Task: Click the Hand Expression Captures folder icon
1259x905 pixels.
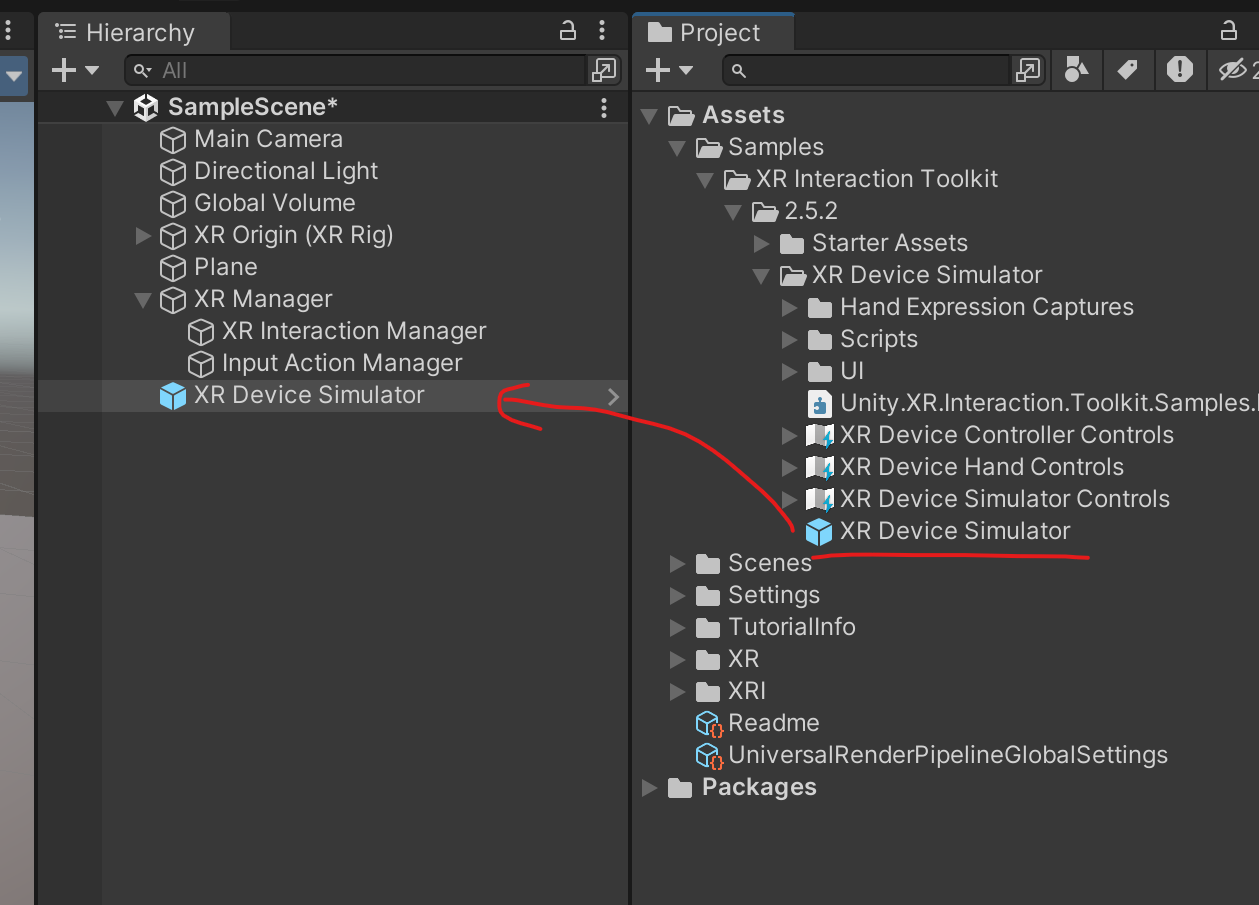Action: coord(821,307)
